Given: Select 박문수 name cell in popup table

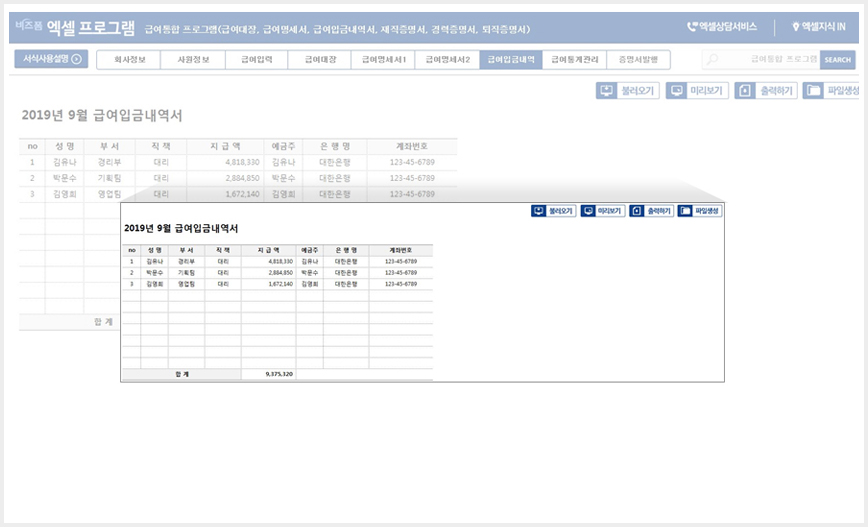Looking at the screenshot, I should 154,273.
